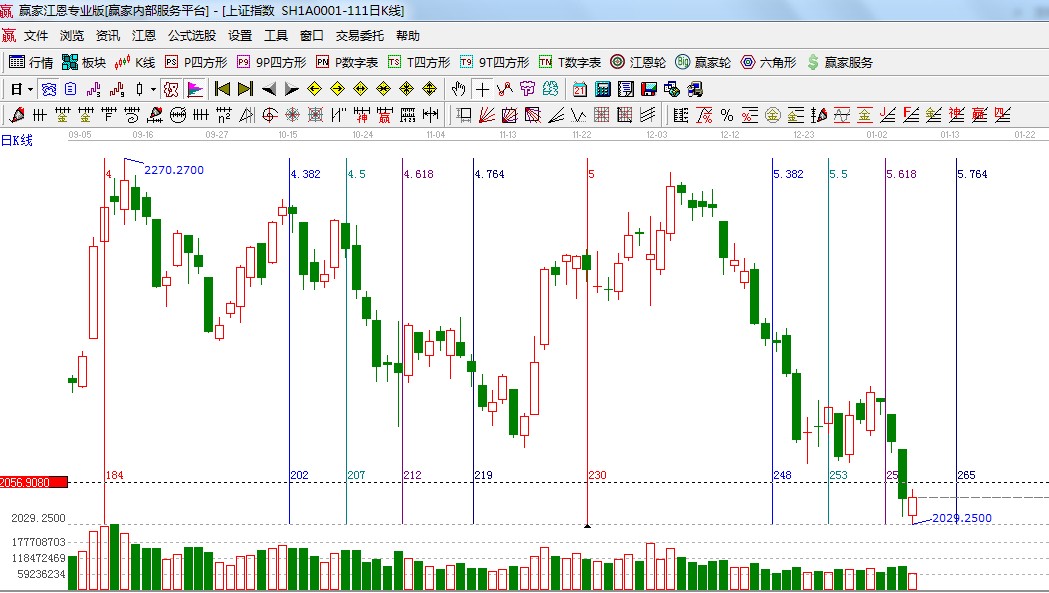Toggle the pressed colored flag toolbar button
Screen dimensions: 1049x593
[195, 89]
